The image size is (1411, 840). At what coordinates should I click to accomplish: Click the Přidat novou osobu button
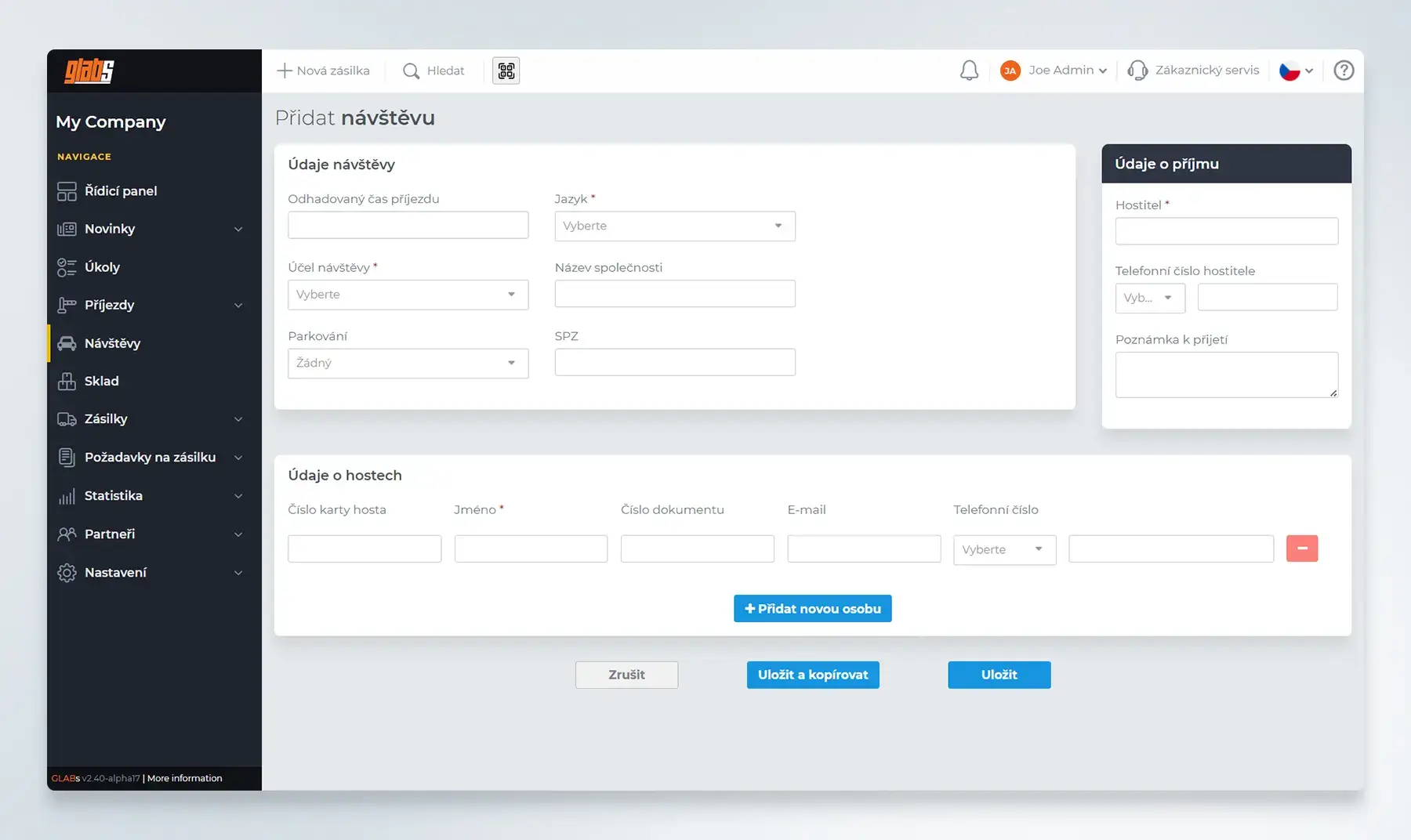coord(812,609)
